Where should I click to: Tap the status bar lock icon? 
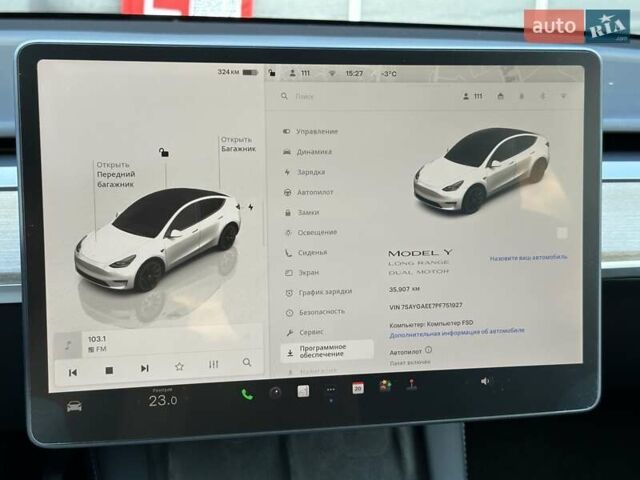click(272, 73)
